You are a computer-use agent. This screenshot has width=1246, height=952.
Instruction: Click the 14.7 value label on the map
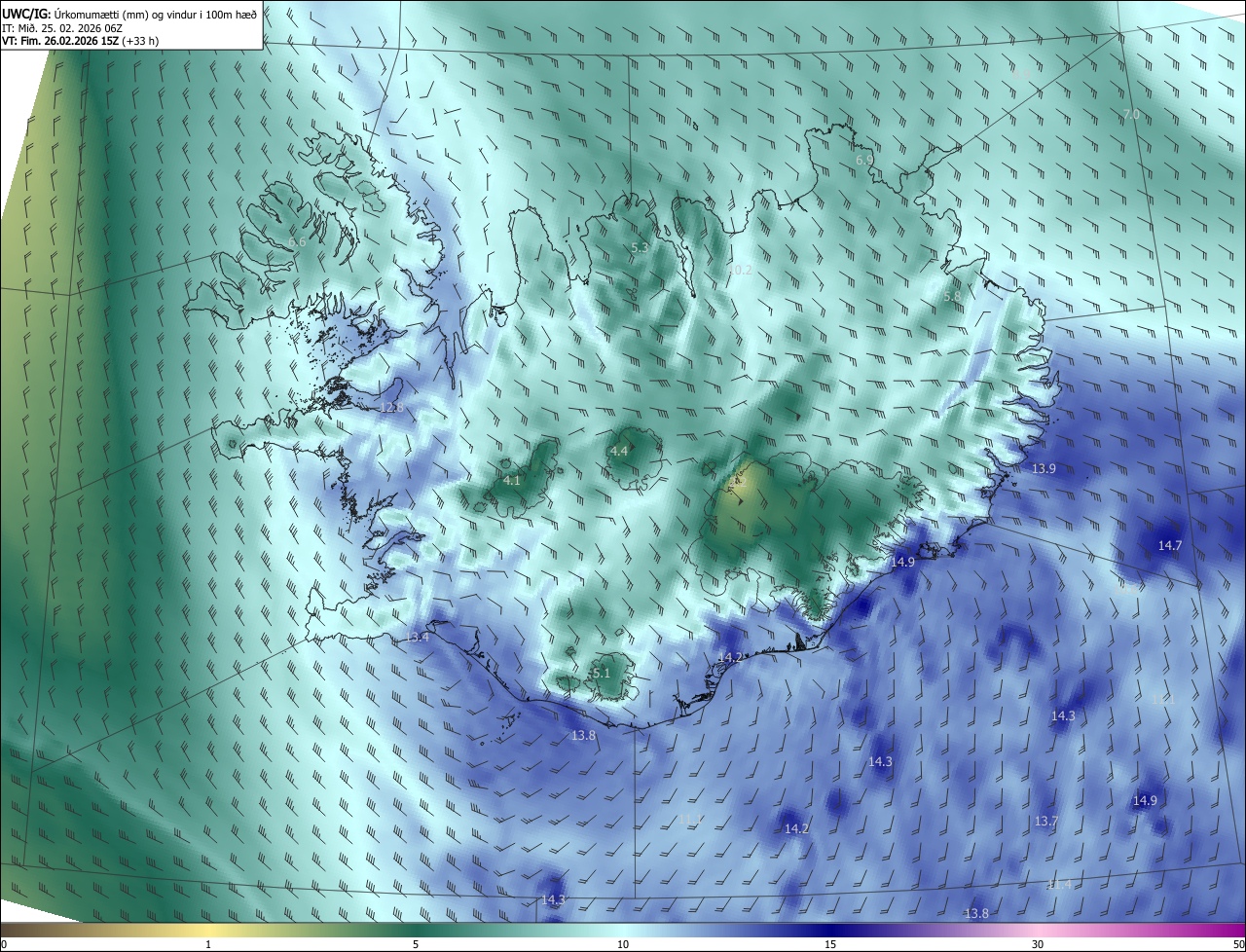pos(1169,546)
